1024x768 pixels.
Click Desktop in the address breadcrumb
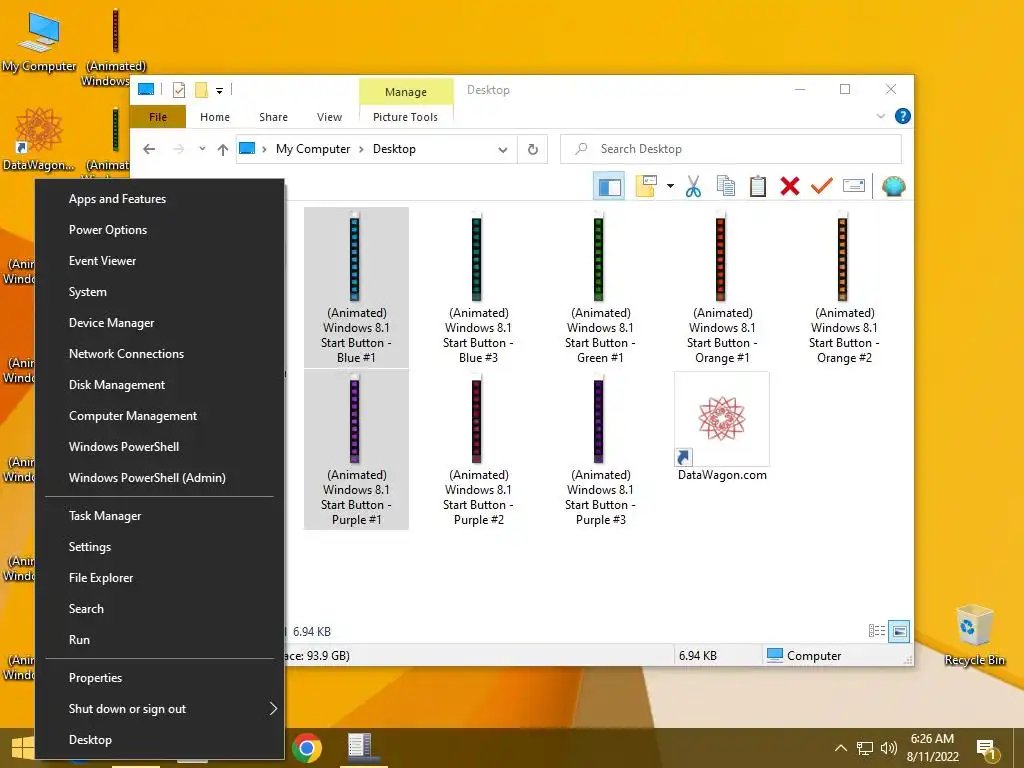(394, 149)
